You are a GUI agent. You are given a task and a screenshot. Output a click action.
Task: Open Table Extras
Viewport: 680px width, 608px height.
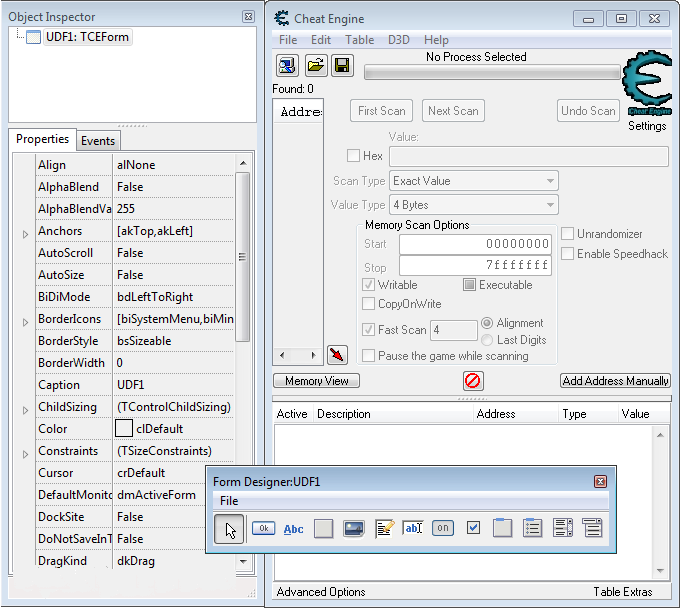coord(623,592)
